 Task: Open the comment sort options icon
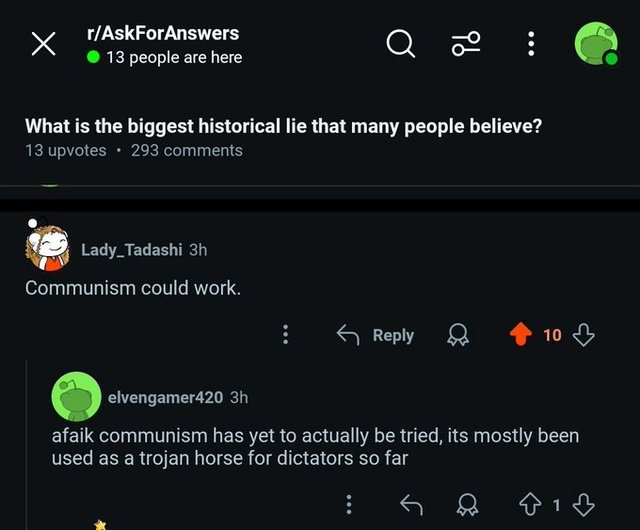466,43
